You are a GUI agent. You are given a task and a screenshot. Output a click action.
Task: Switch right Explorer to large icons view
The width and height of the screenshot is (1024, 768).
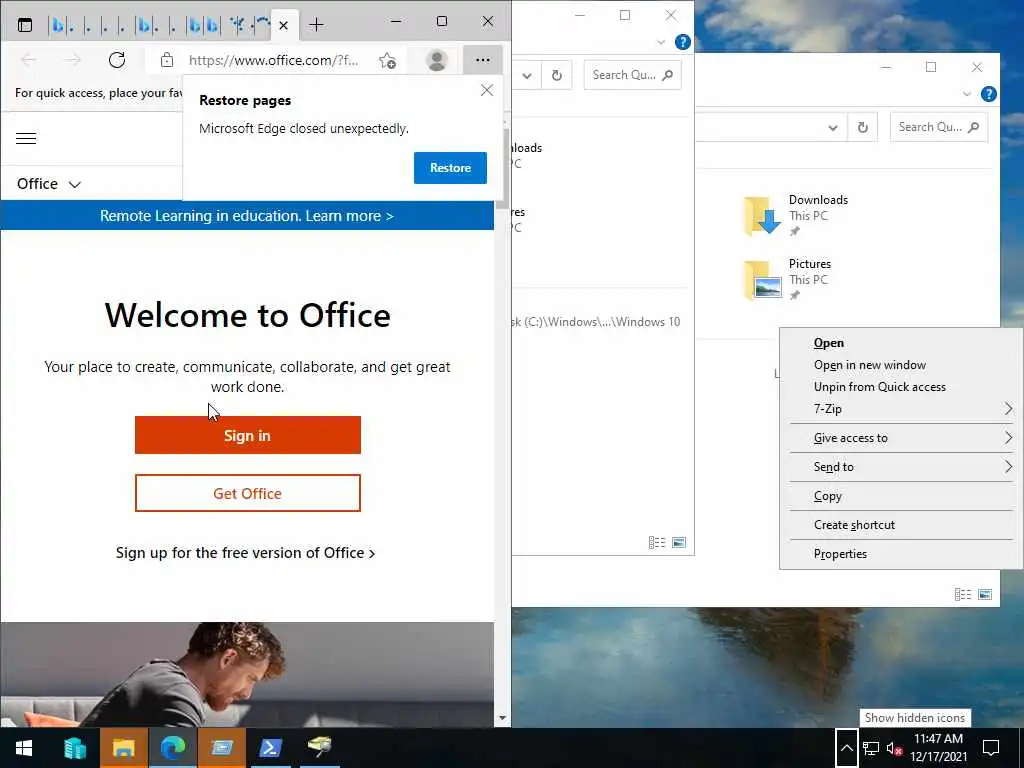985,594
